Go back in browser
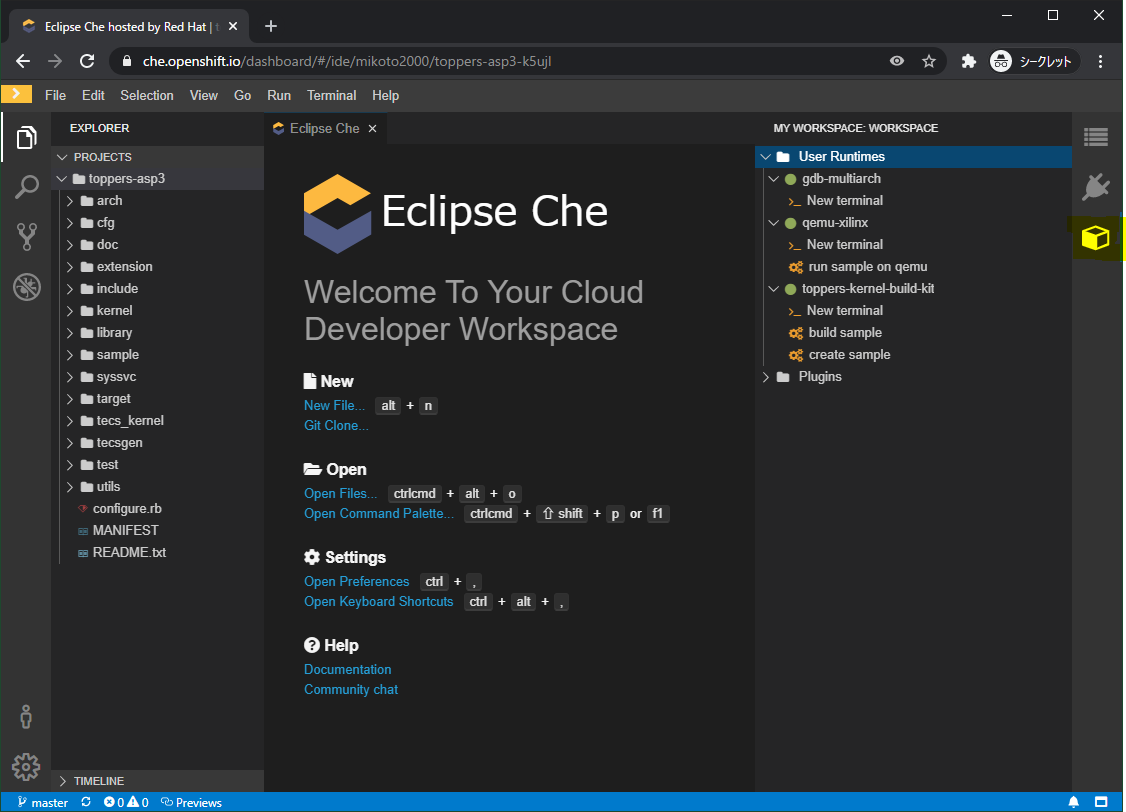The image size is (1126, 812). pyautogui.click(x=23, y=61)
